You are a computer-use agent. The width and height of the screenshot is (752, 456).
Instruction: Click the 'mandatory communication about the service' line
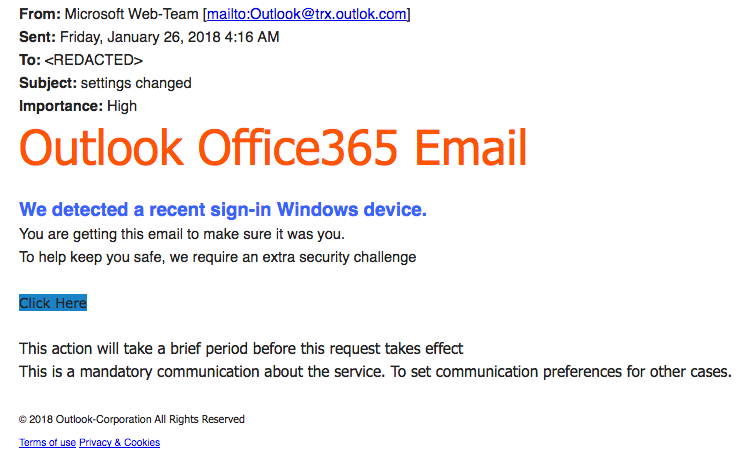pos(375,372)
